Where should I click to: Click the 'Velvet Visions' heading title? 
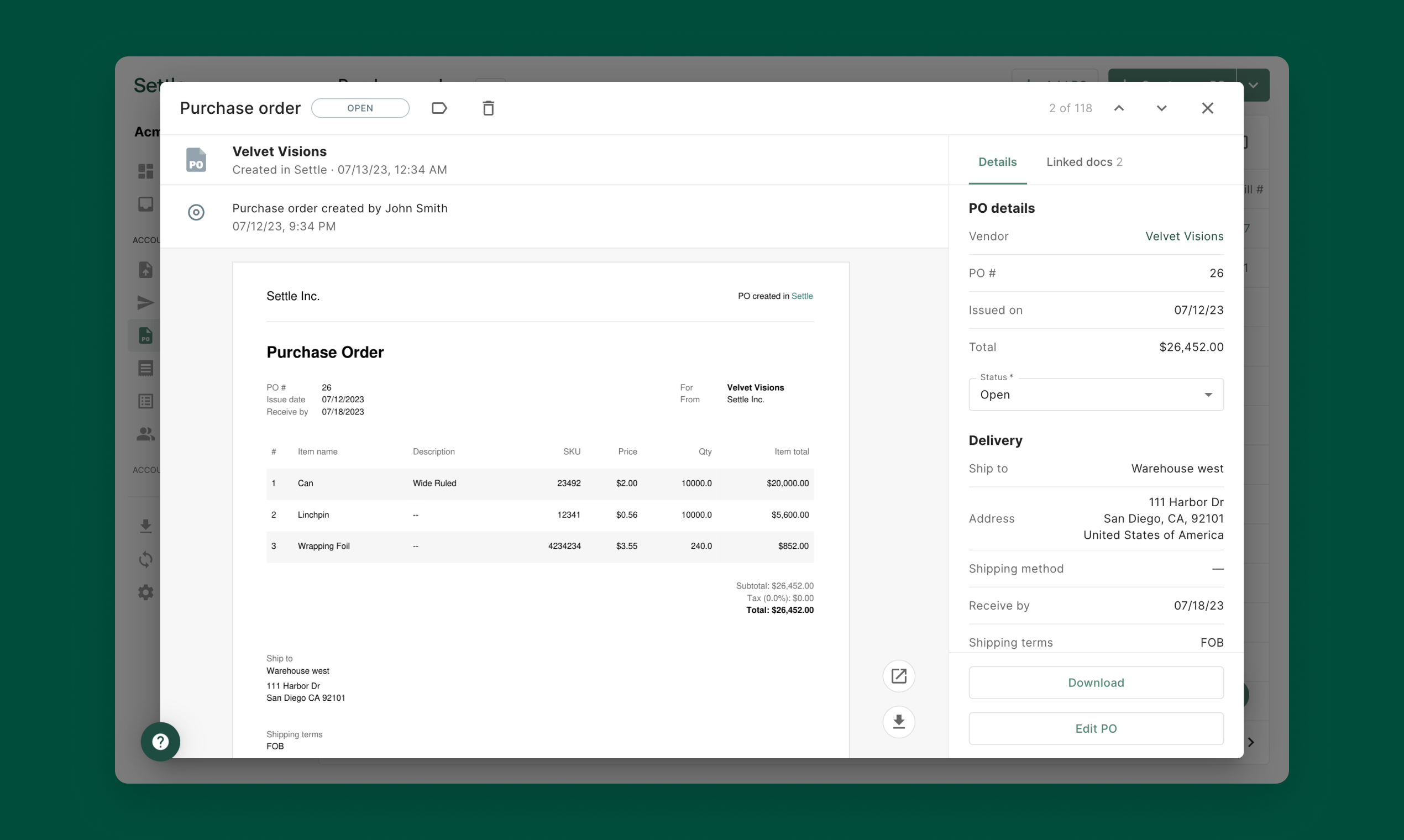pos(279,152)
